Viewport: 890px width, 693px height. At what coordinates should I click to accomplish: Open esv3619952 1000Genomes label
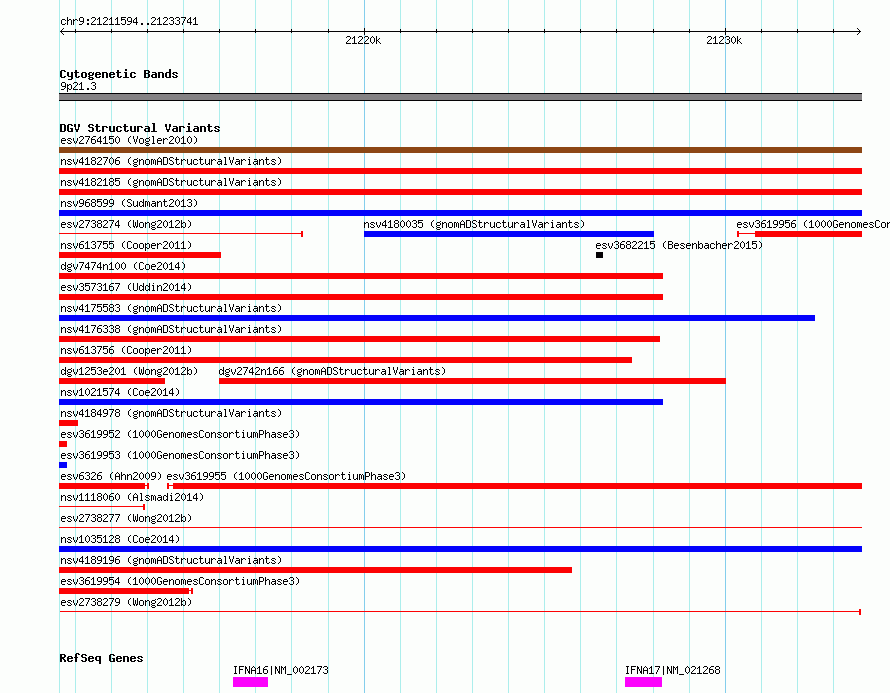(x=180, y=434)
